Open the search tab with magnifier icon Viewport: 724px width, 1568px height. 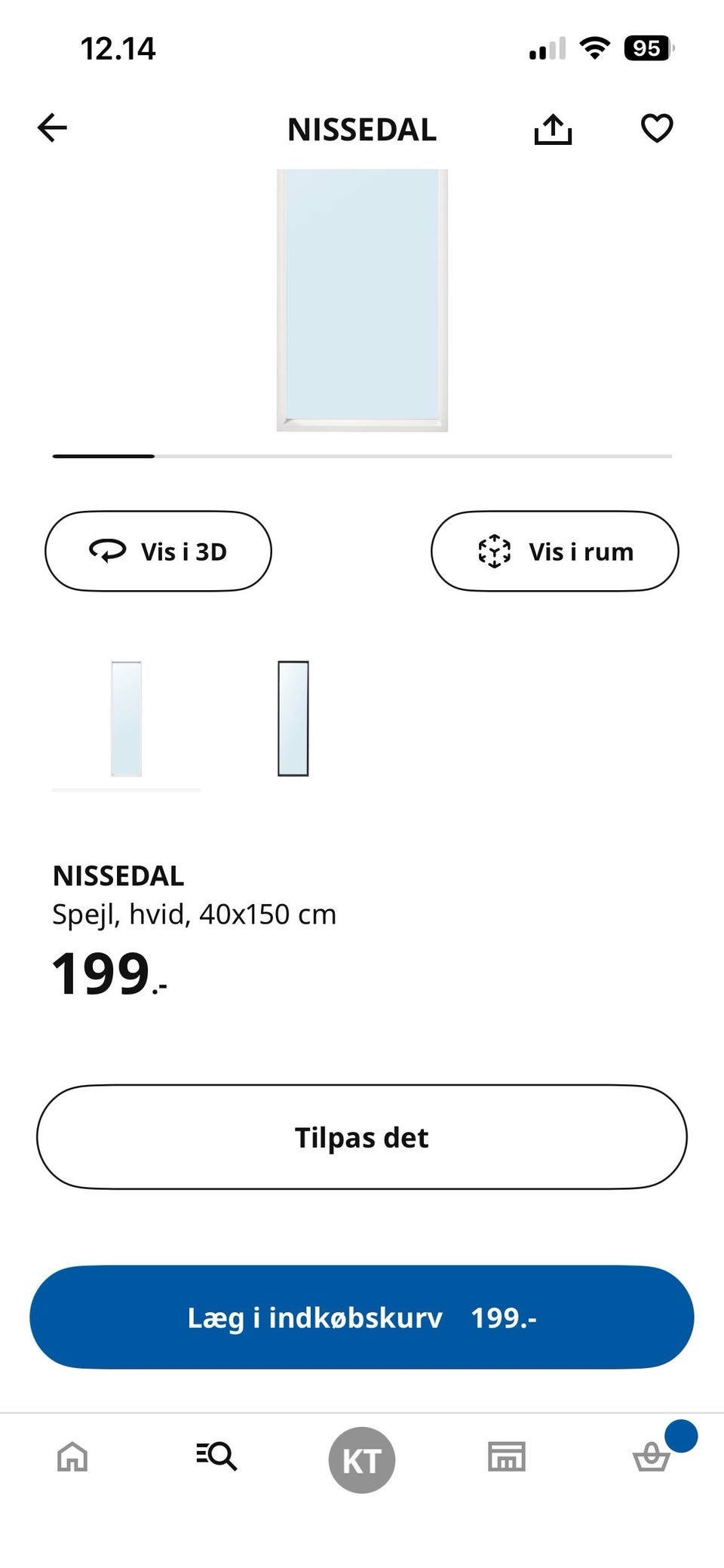click(x=216, y=1456)
